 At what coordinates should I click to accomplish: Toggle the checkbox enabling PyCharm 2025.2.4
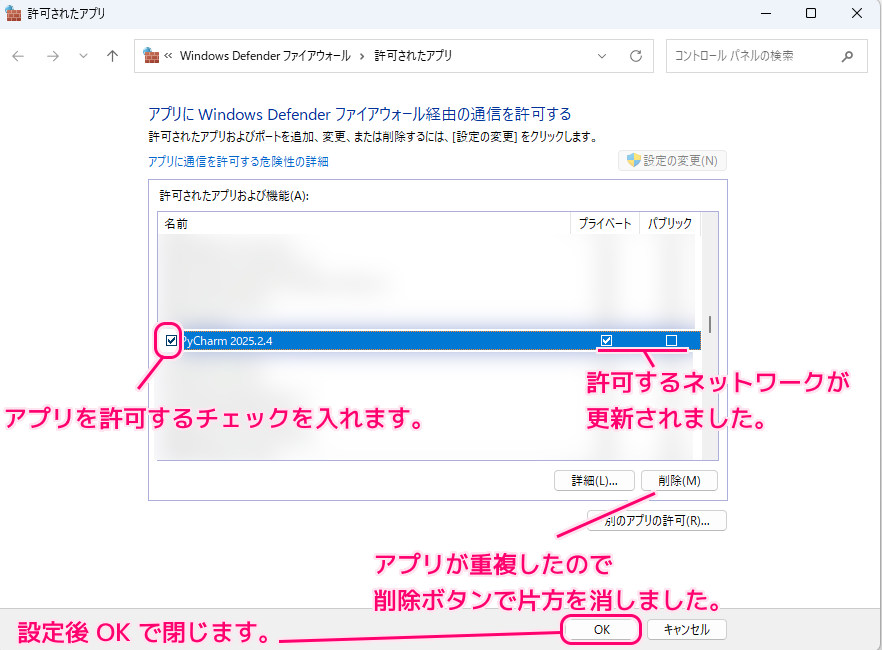coord(169,340)
